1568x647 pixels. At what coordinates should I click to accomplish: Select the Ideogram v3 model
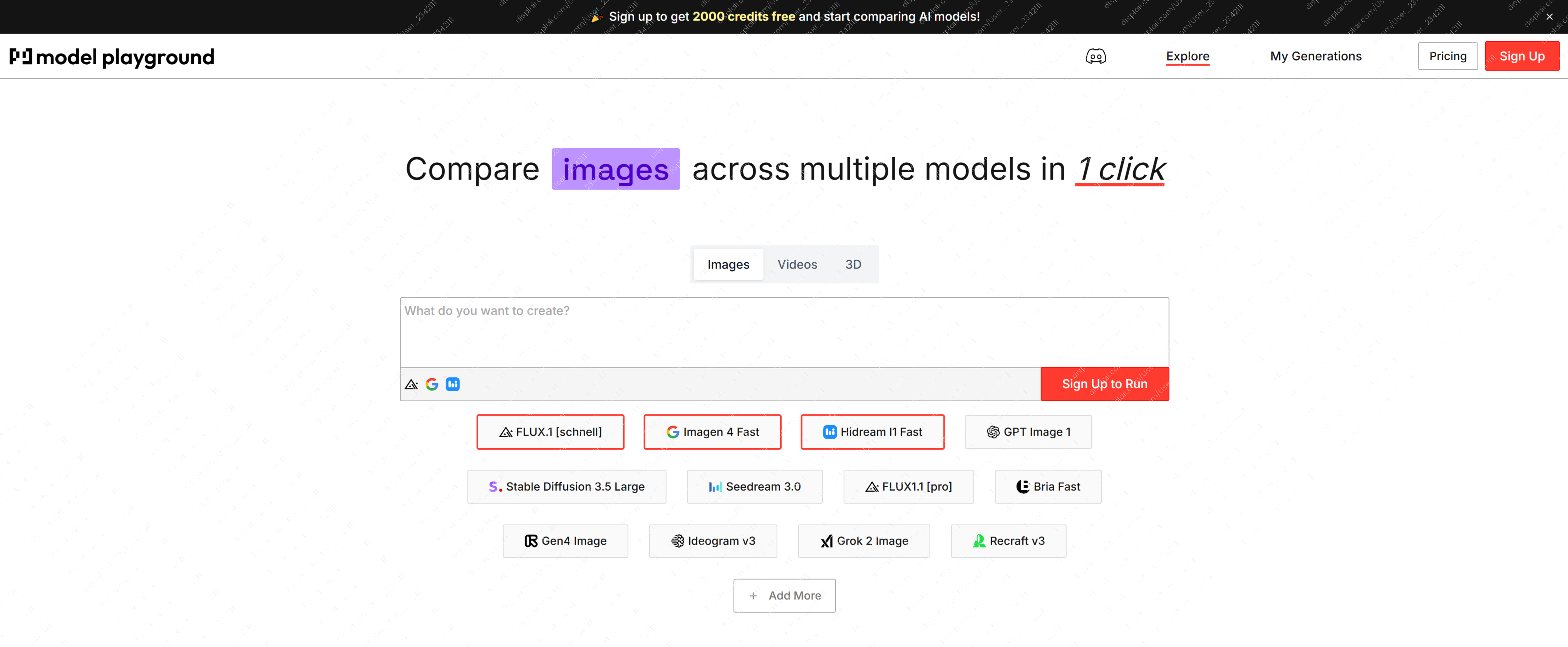click(x=713, y=541)
